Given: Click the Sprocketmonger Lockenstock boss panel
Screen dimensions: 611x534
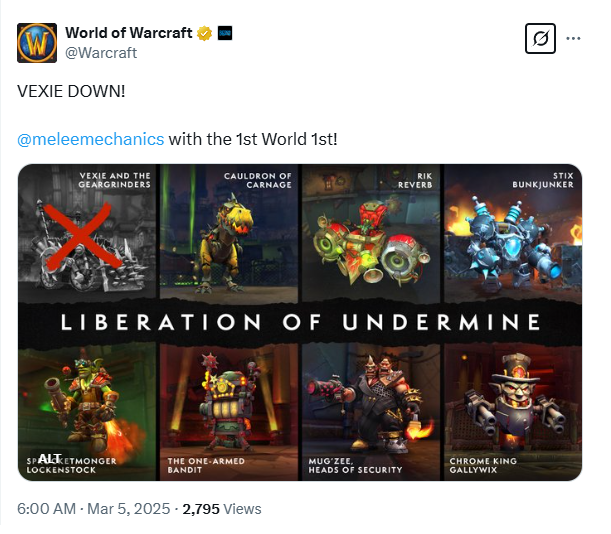Looking at the screenshot, I should (x=87, y=413).
